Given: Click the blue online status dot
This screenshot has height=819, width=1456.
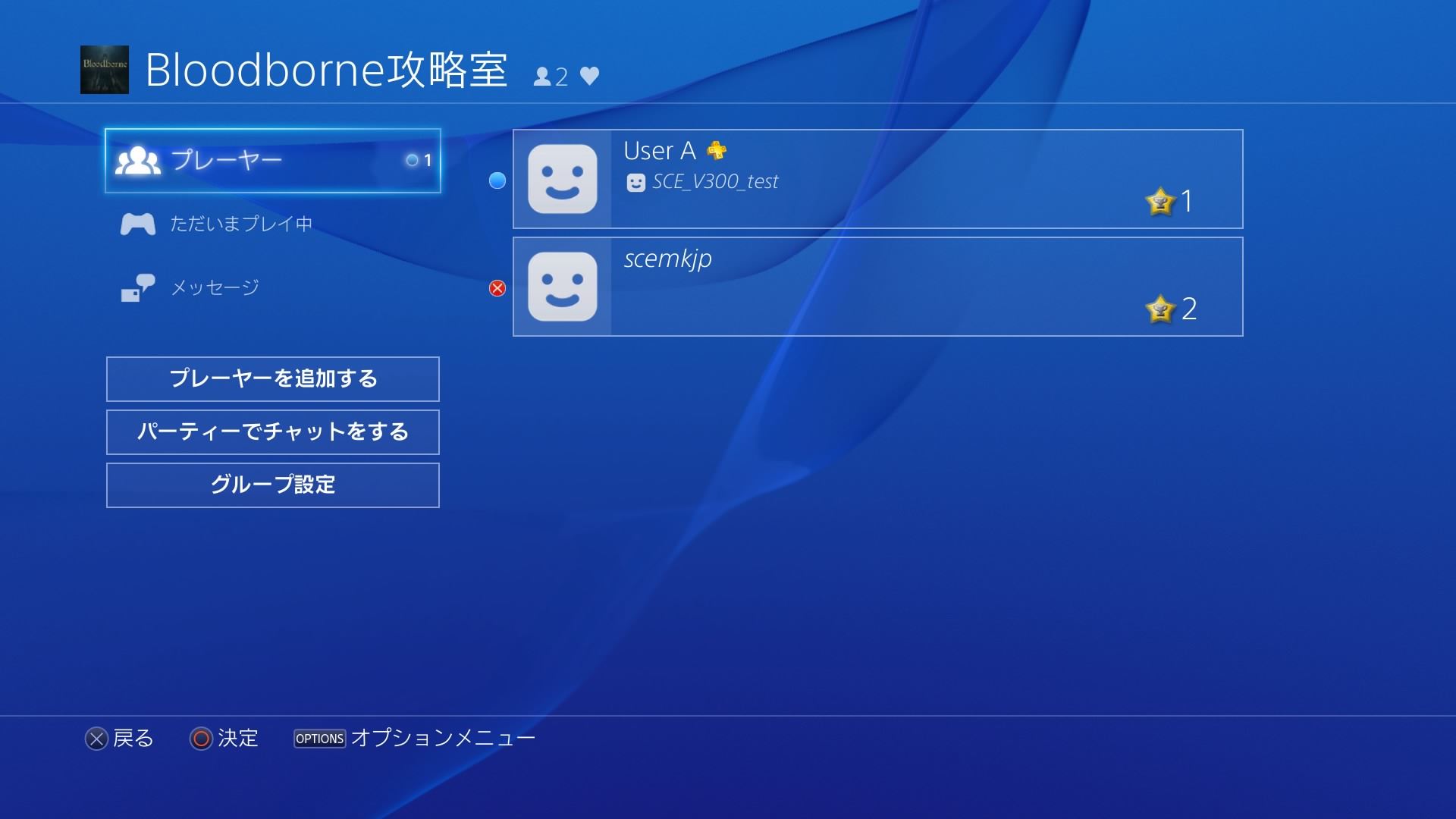Looking at the screenshot, I should coord(497,180).
